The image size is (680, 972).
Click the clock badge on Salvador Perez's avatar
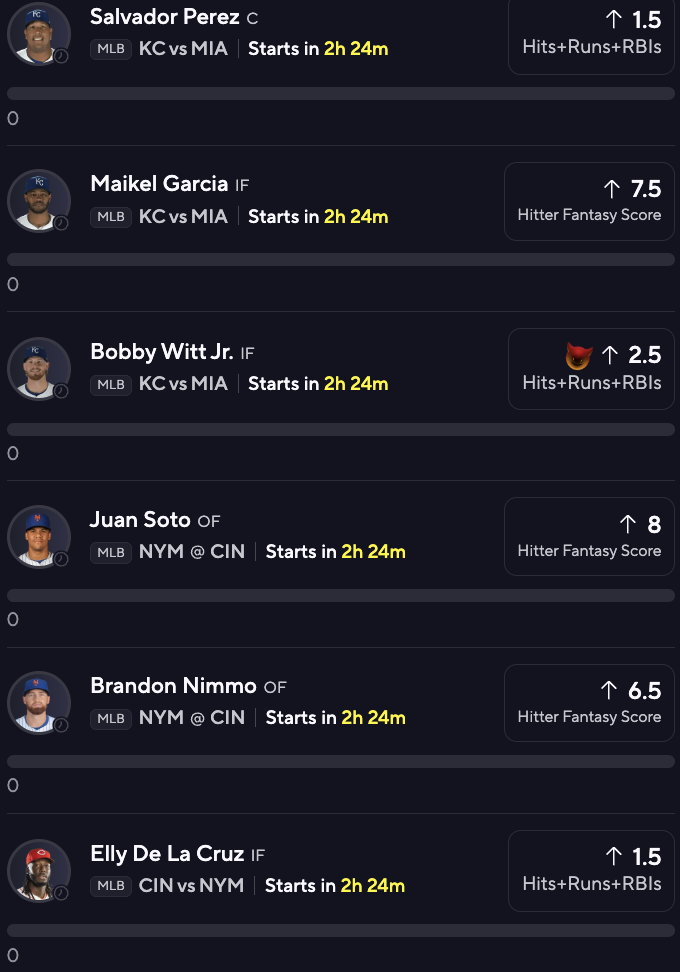(x=61, y=56)
